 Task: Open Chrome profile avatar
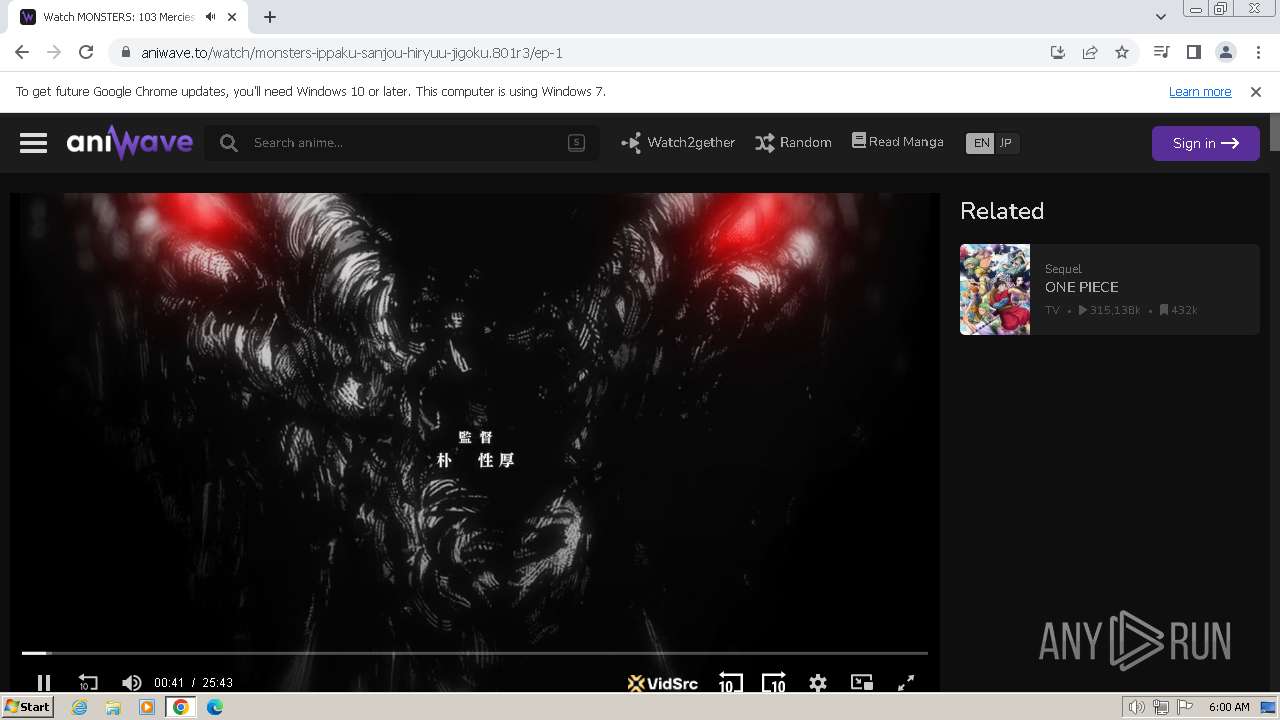pyautogui.click(x=1225, y=52)
